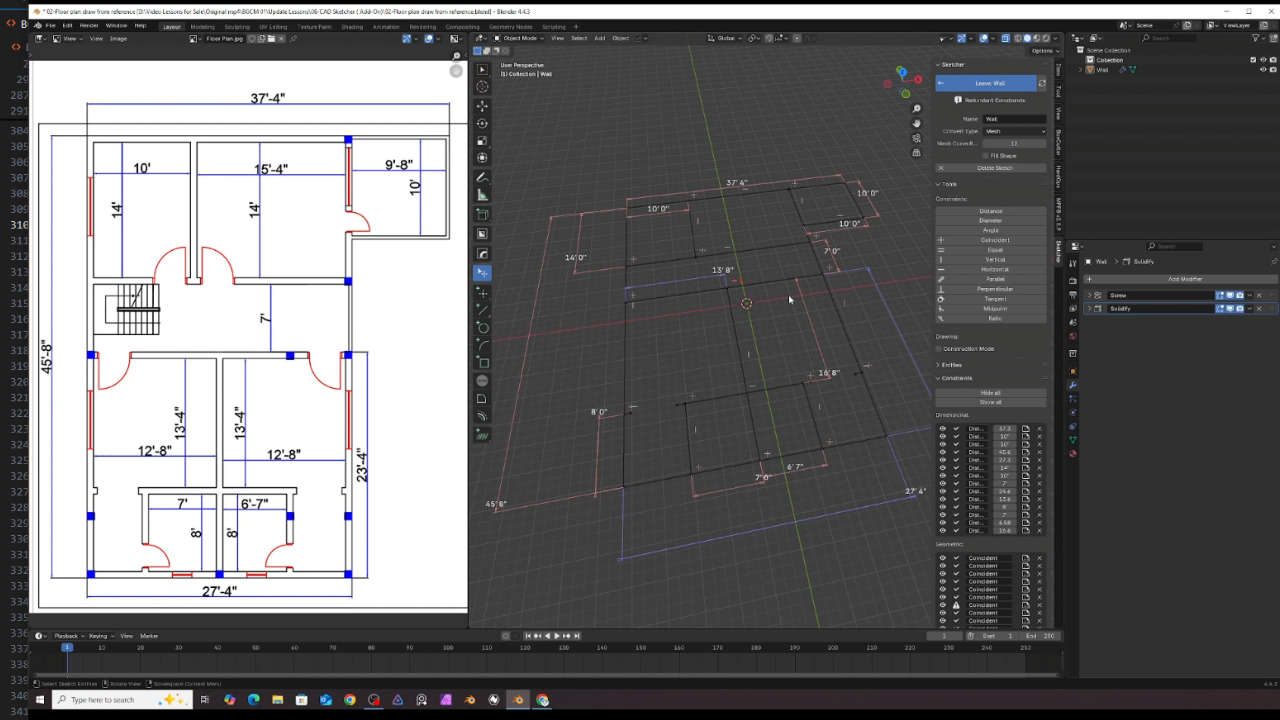Image resolution: width=1280 pixels, height=720 pixels.
Task: Select the Move tool in the viewport toolbar
Action: (482, 105)
